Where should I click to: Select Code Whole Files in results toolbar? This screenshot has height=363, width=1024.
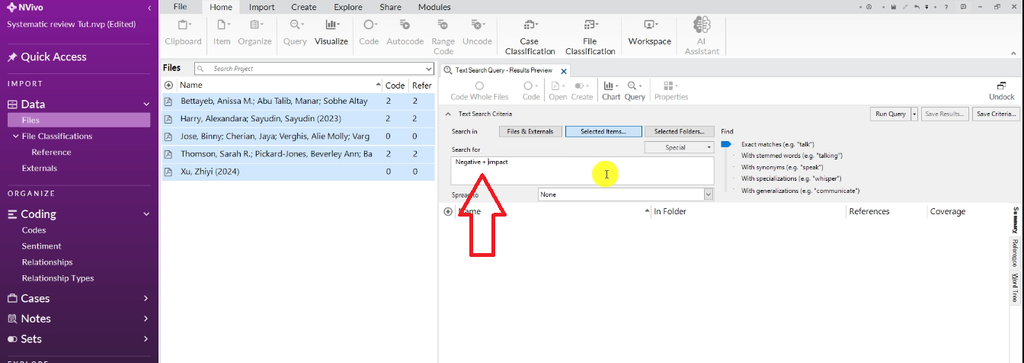click(x=479, y=91)
